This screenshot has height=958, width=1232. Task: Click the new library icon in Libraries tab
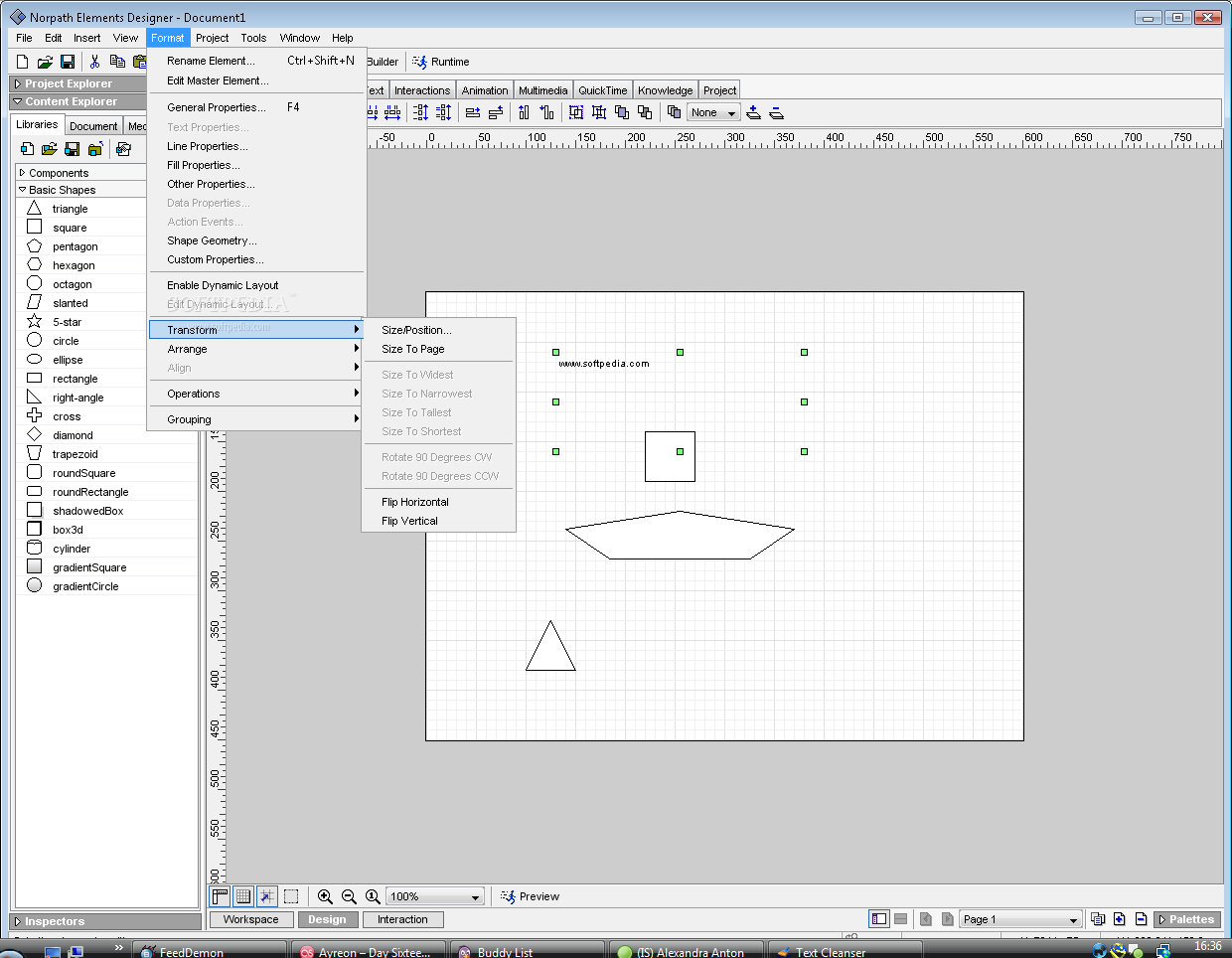tap(27, 149)
